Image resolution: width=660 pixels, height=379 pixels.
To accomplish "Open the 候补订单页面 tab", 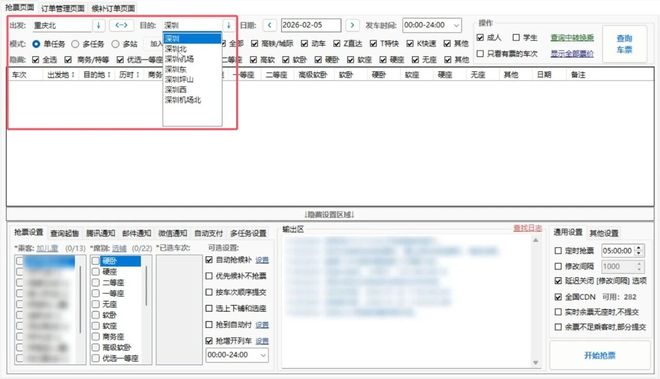I will point(113,8).
